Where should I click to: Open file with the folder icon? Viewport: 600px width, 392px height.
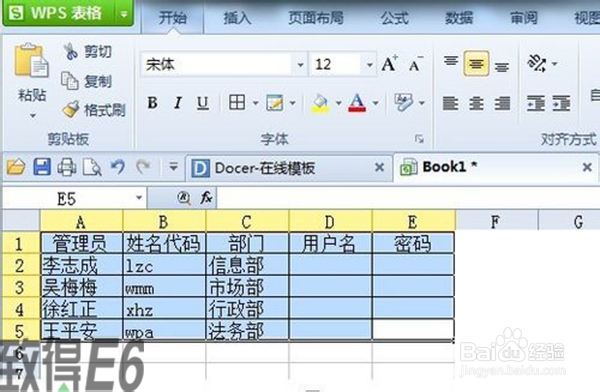click(x=16, y=167)
